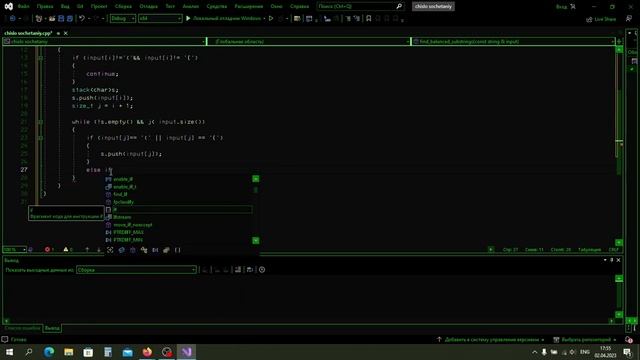Open the Сборка menu

[123, 6]
